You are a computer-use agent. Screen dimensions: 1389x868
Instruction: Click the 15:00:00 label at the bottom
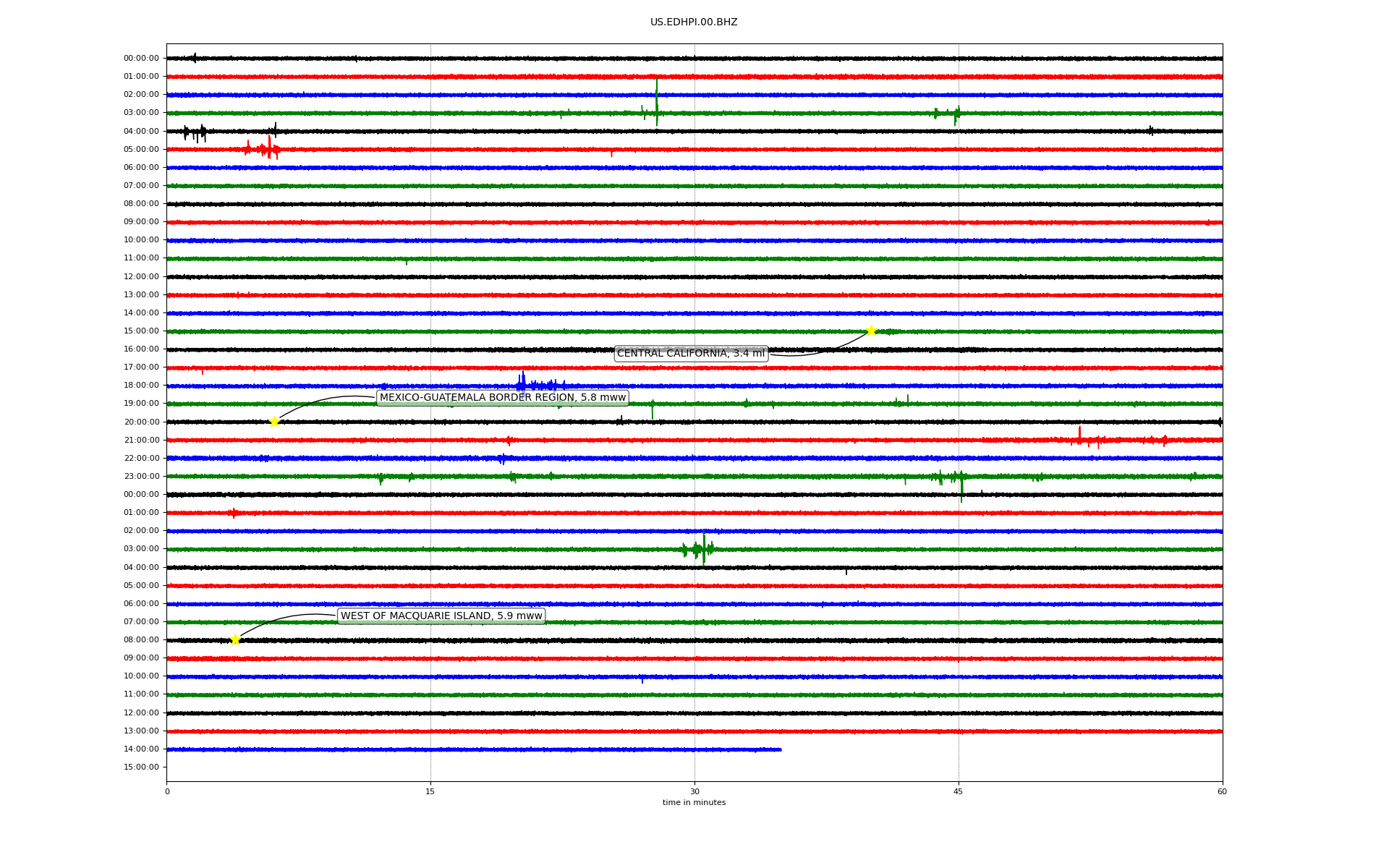[141, 767]
